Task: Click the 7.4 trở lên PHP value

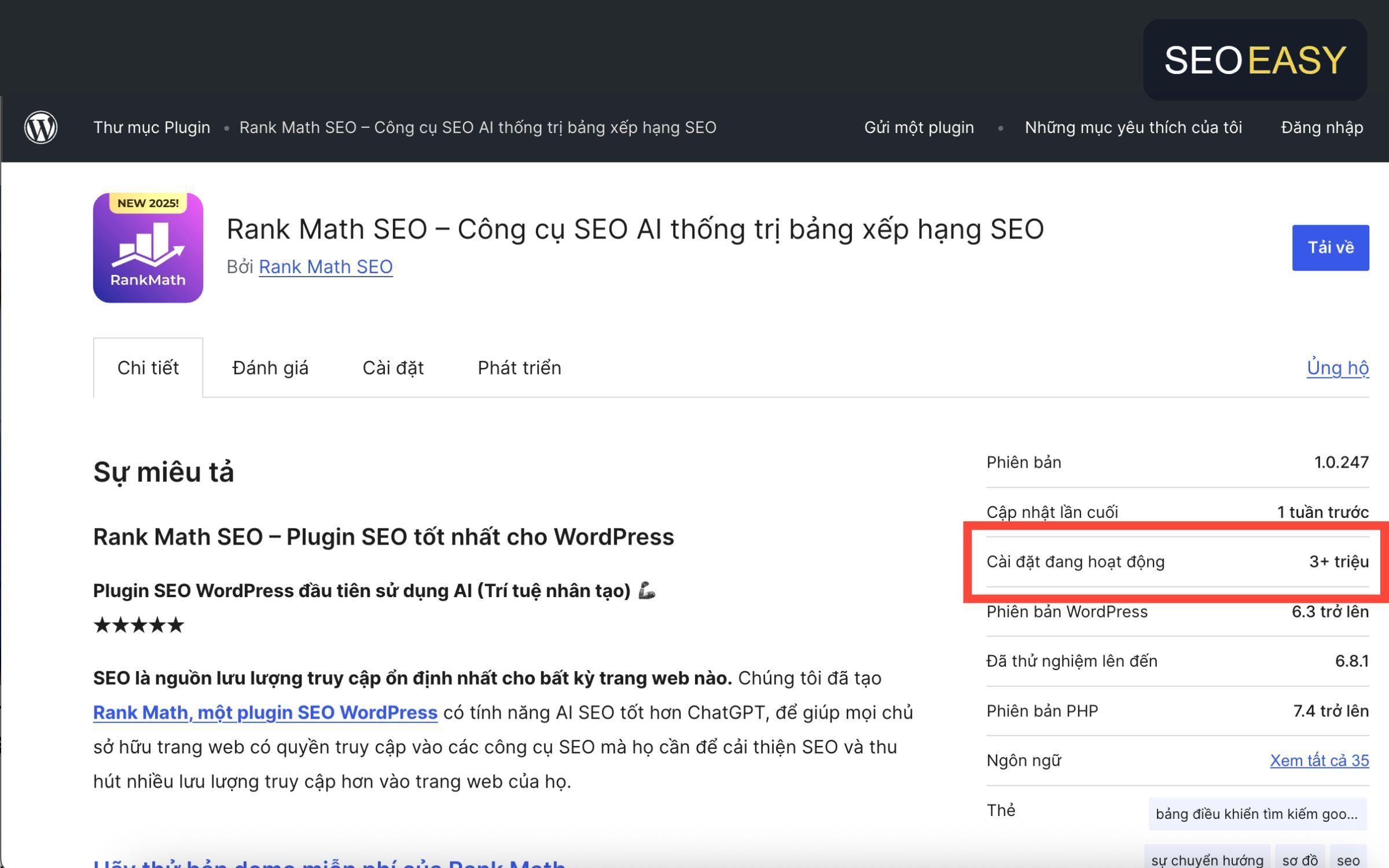Action: click(x=1331, y=711)
